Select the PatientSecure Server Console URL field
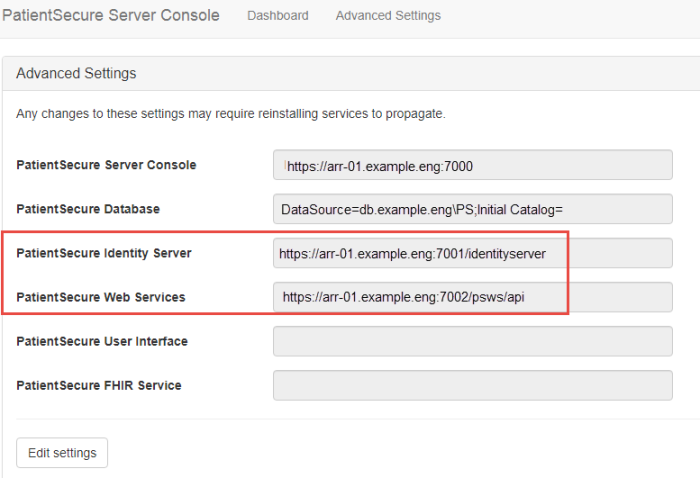 tap(472, 165)
